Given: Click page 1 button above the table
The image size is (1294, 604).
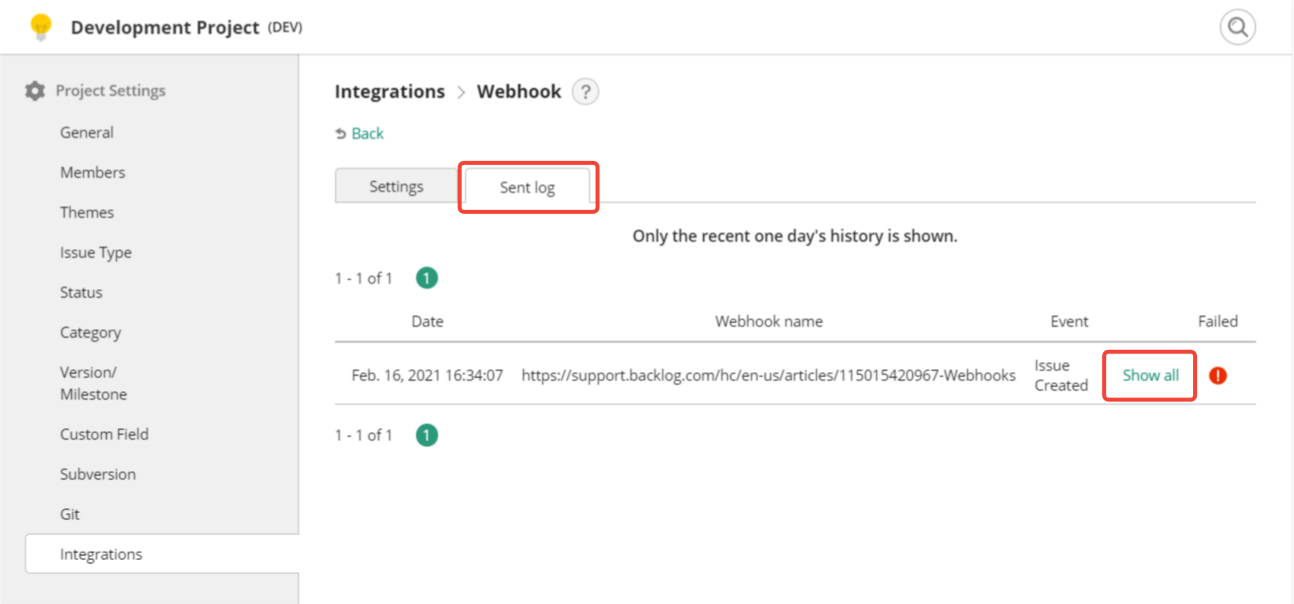Looking at the screenshot, I should [x=427, y=278].
